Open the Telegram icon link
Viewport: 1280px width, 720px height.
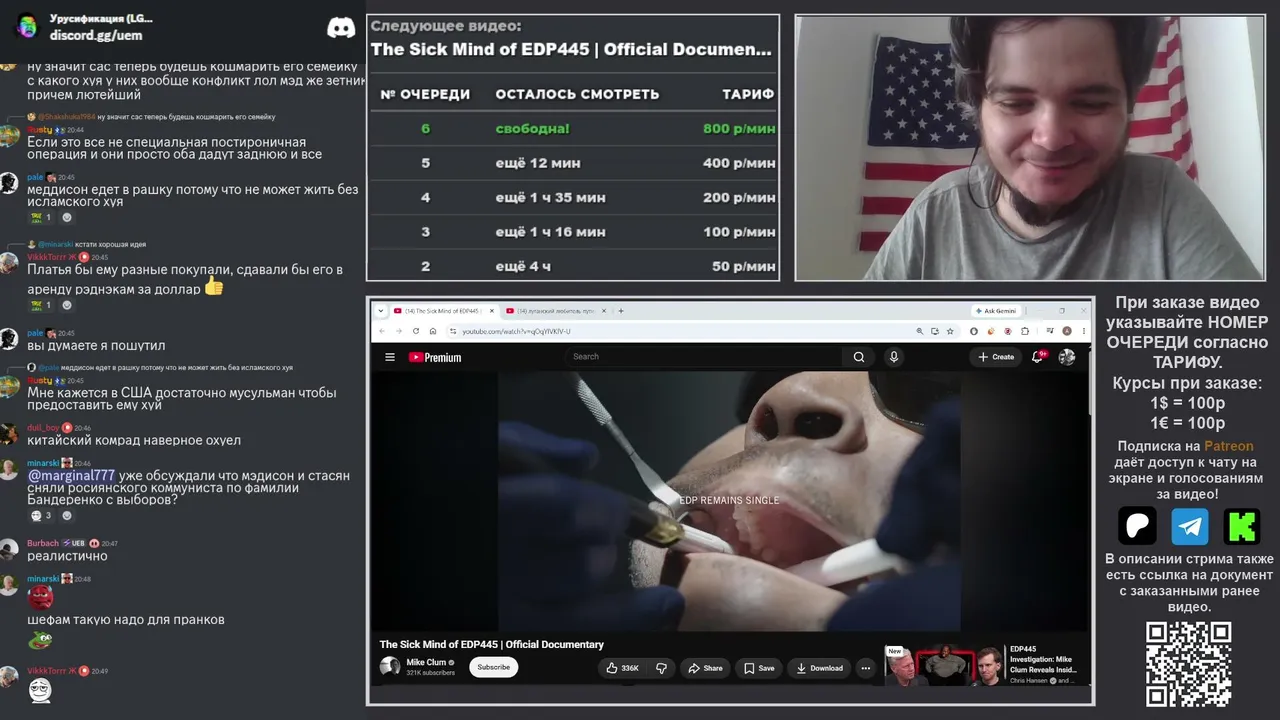click(x=1190, y=526)
